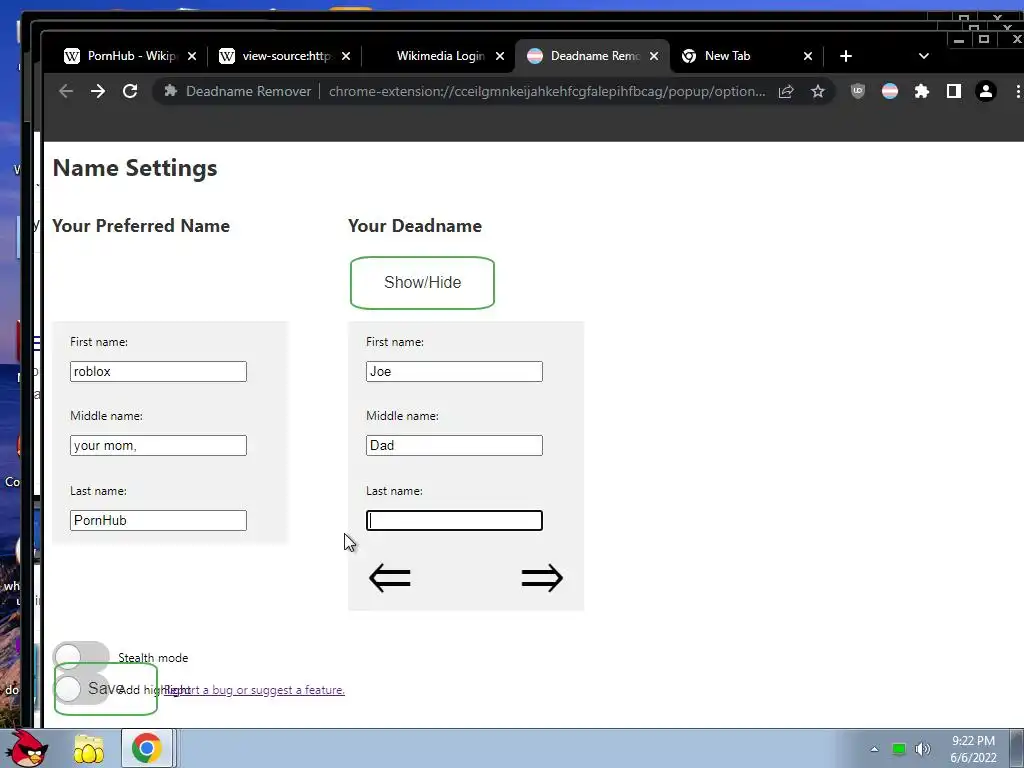Click the deadname First name field

tap(454, 372)
